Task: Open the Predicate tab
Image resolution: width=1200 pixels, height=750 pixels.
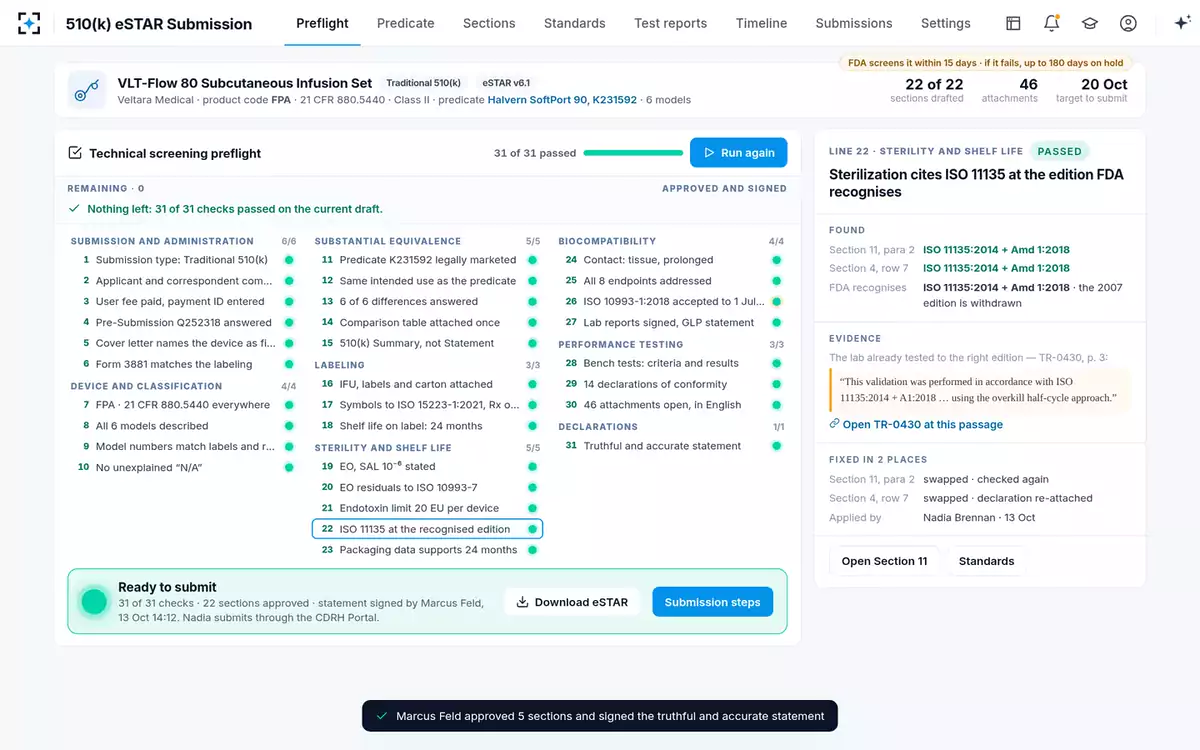Action: 405,23
